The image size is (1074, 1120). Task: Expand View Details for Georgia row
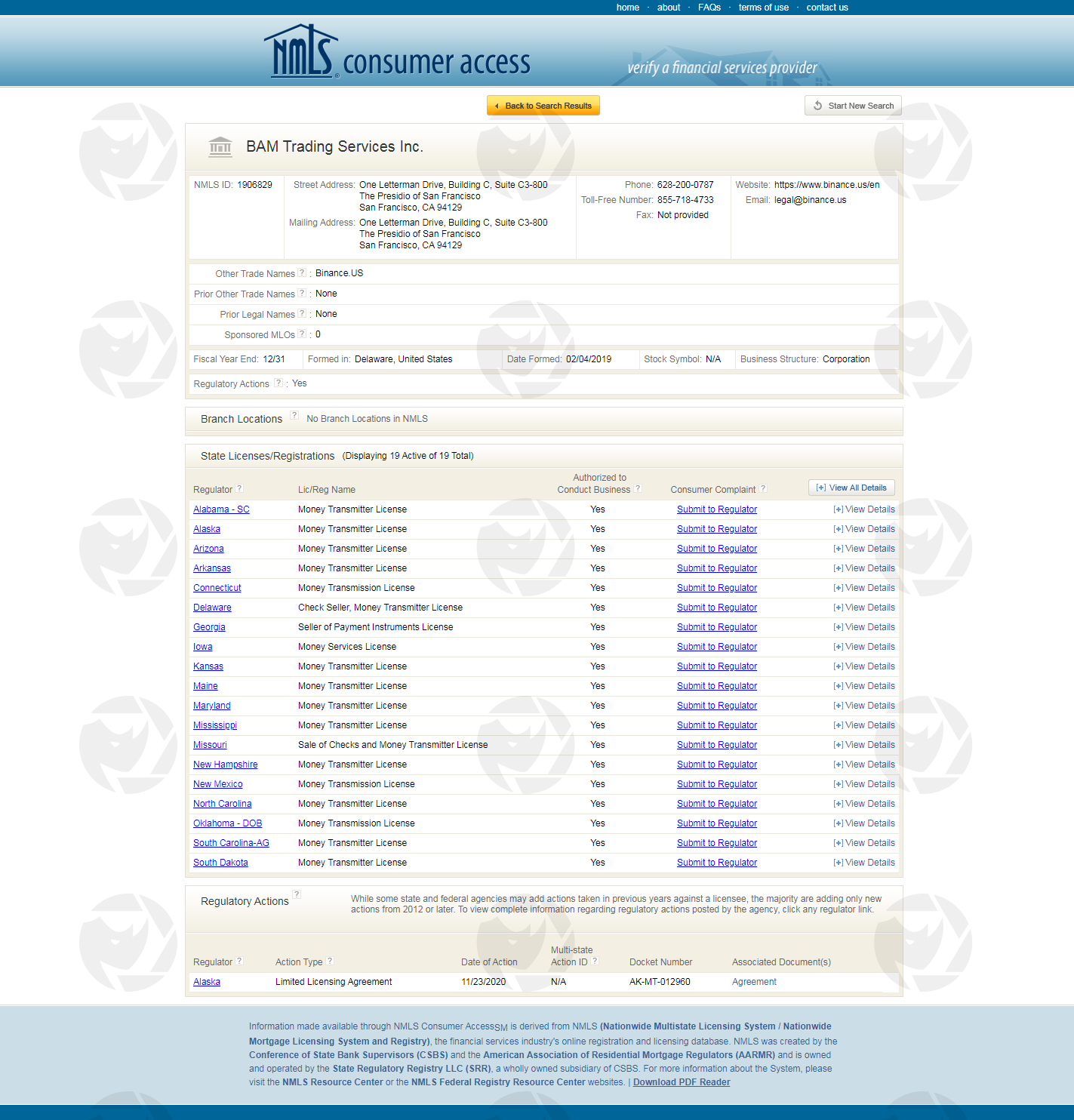point(864,627)
